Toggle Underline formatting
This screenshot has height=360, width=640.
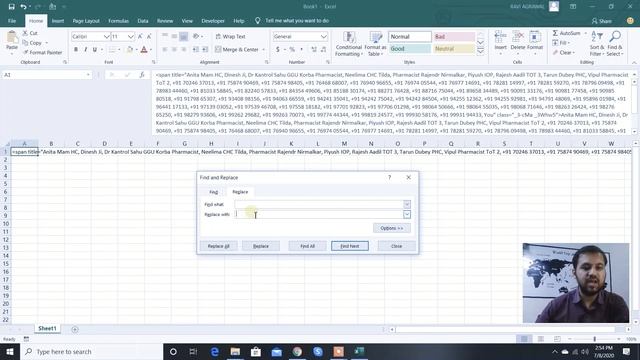click(95, 50)
